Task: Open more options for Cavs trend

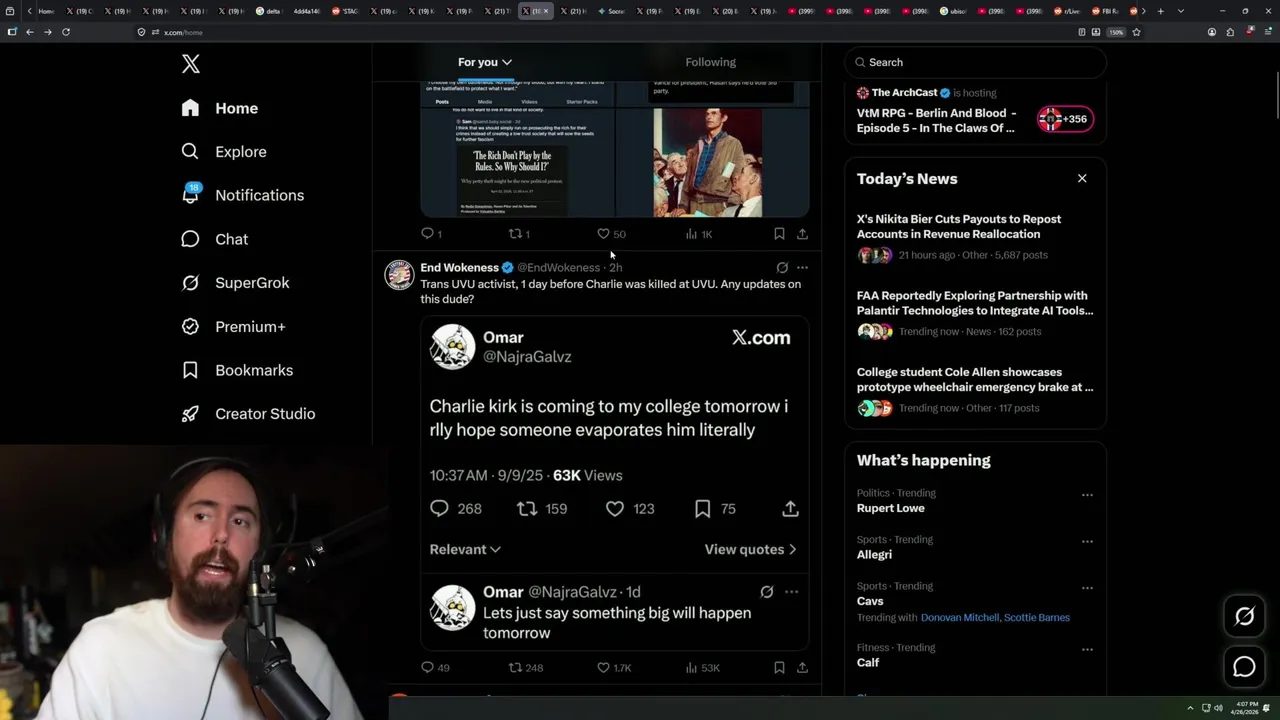Action: (1087, 588)
